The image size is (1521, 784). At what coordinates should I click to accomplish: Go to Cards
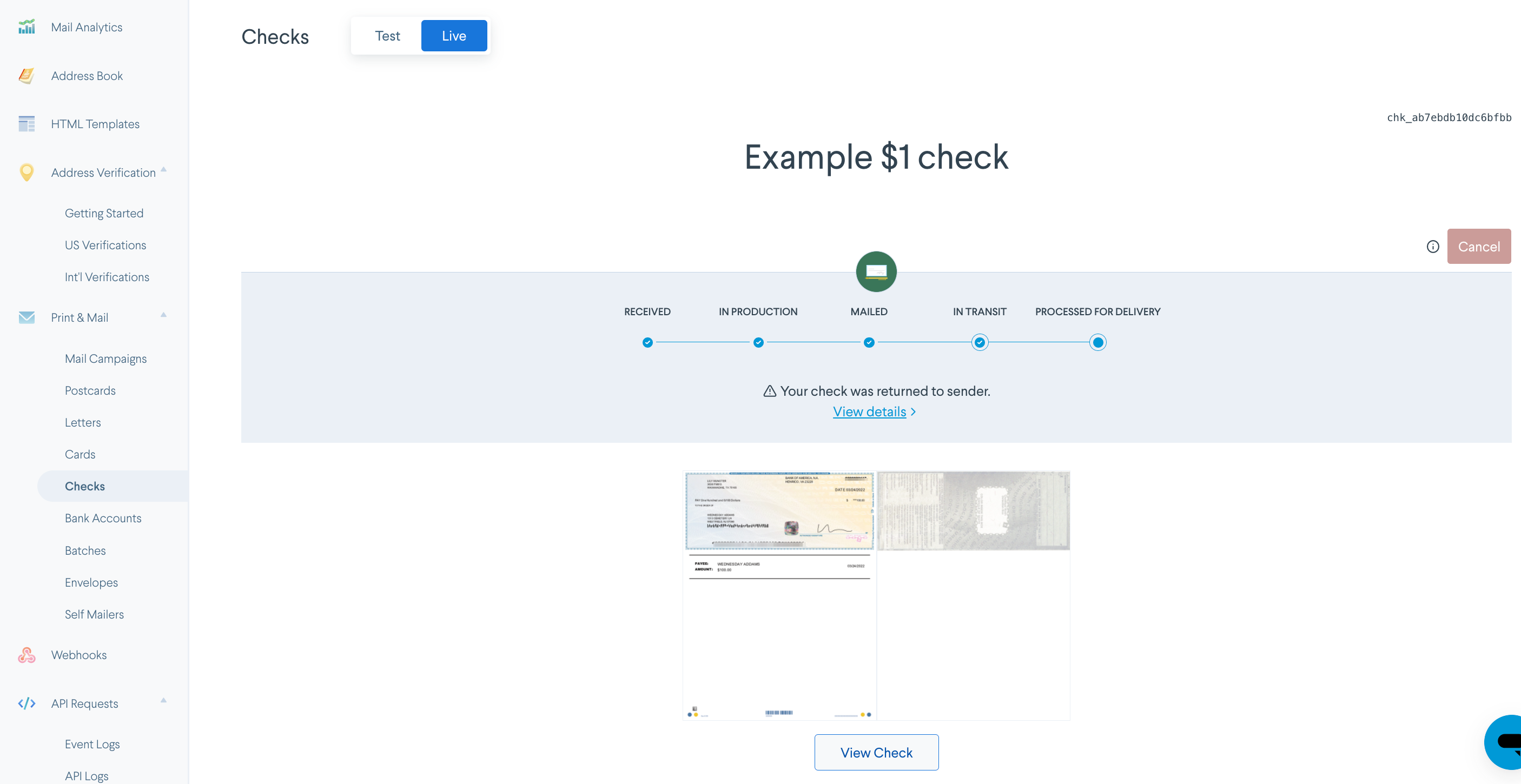point(80,454)
